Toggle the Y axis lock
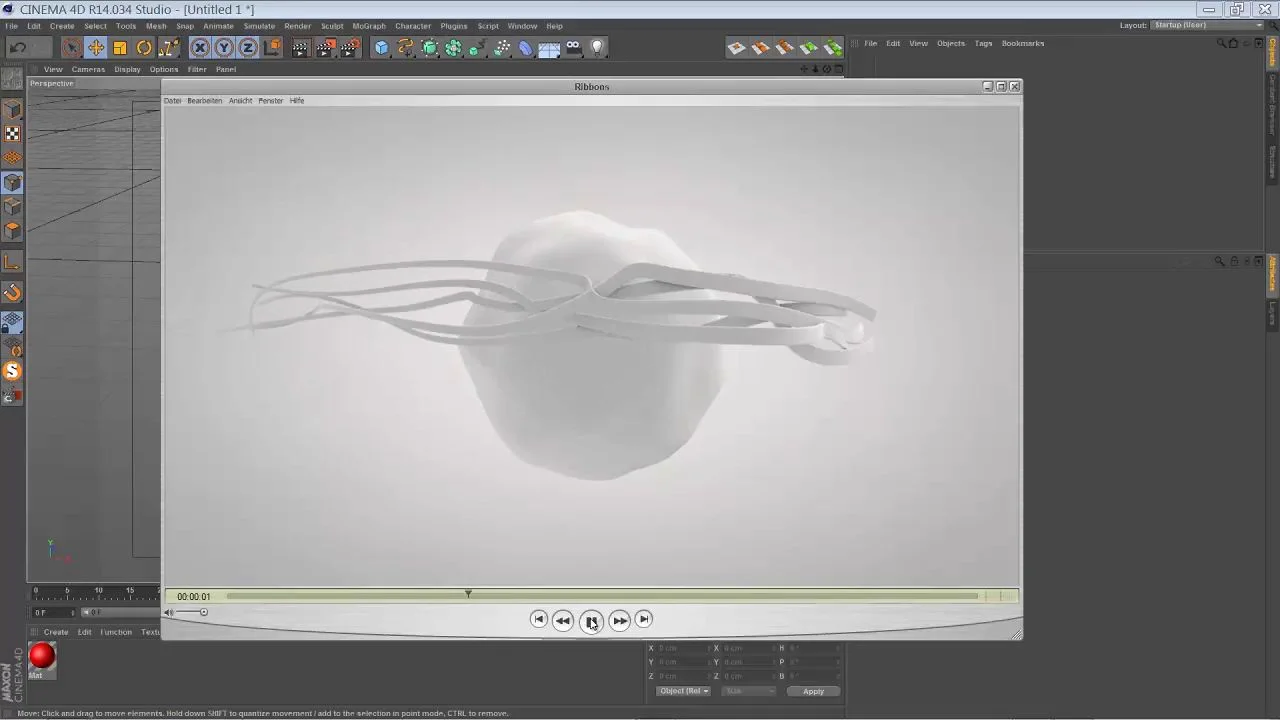This screenshot has width=1280, height=720. pos(224,47)
